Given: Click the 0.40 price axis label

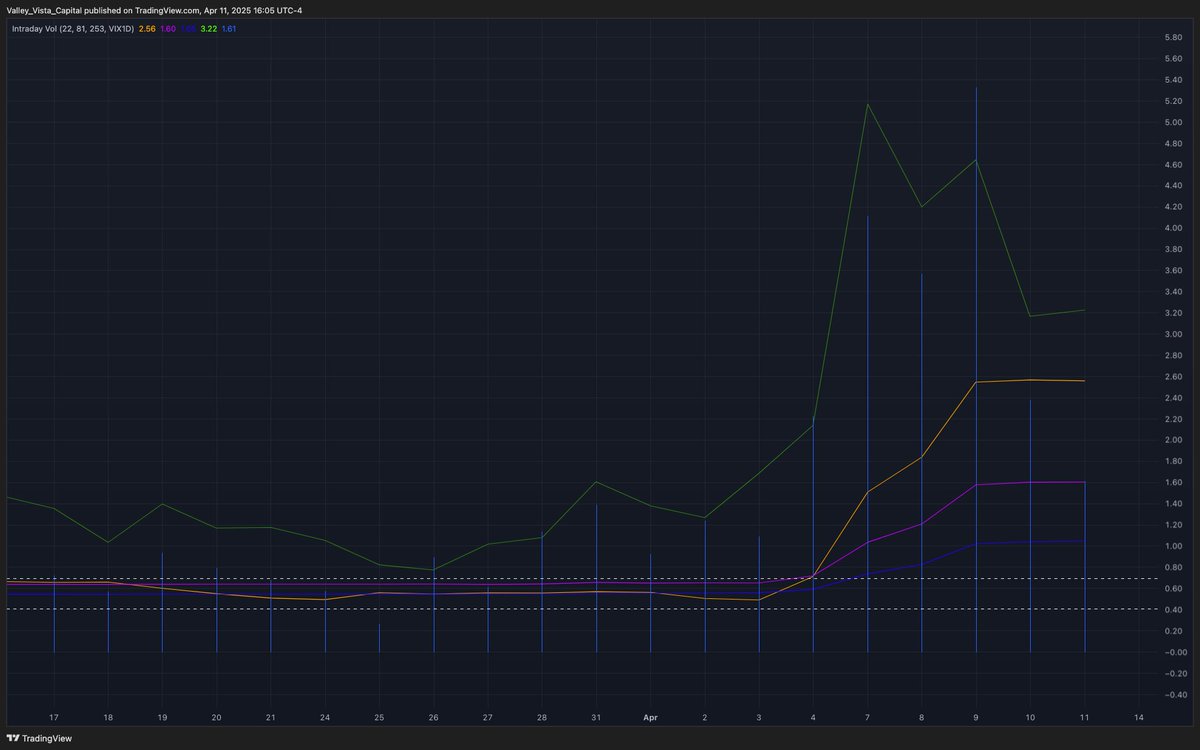Looking at the screenshot, I should click(x=1174, y=610).
